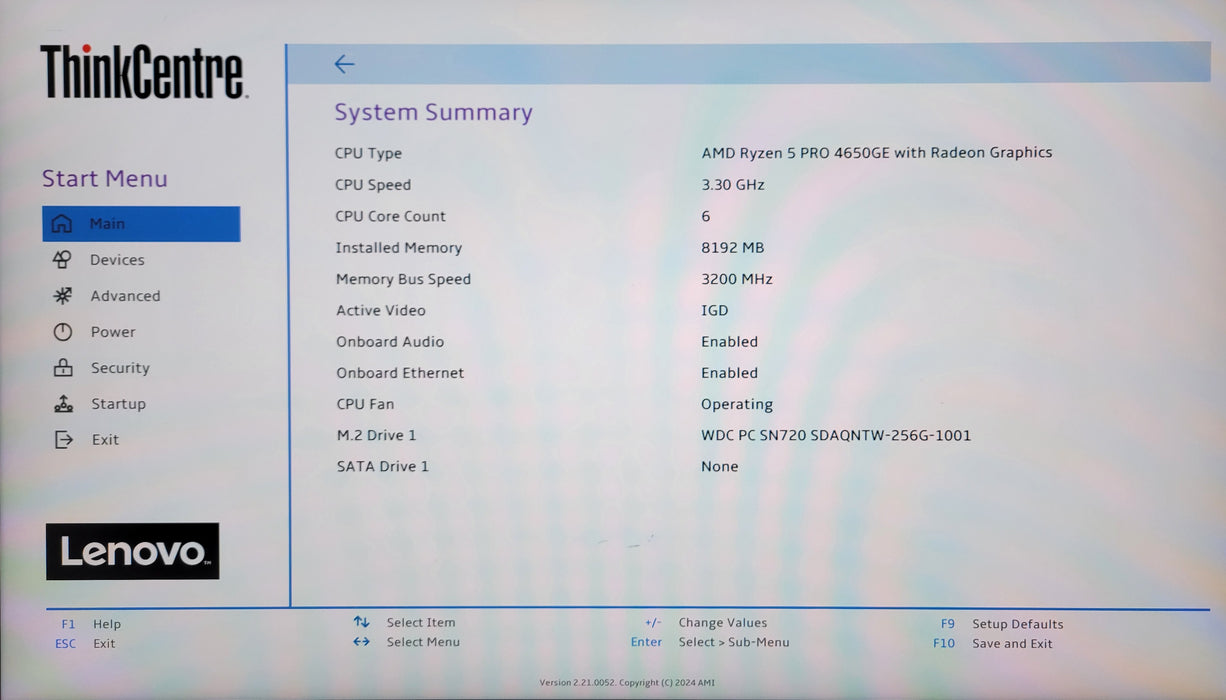Screen dimensions: 1226x700
Task: Click the Startup icon in sidebar
Action: [x=63, y=404]
